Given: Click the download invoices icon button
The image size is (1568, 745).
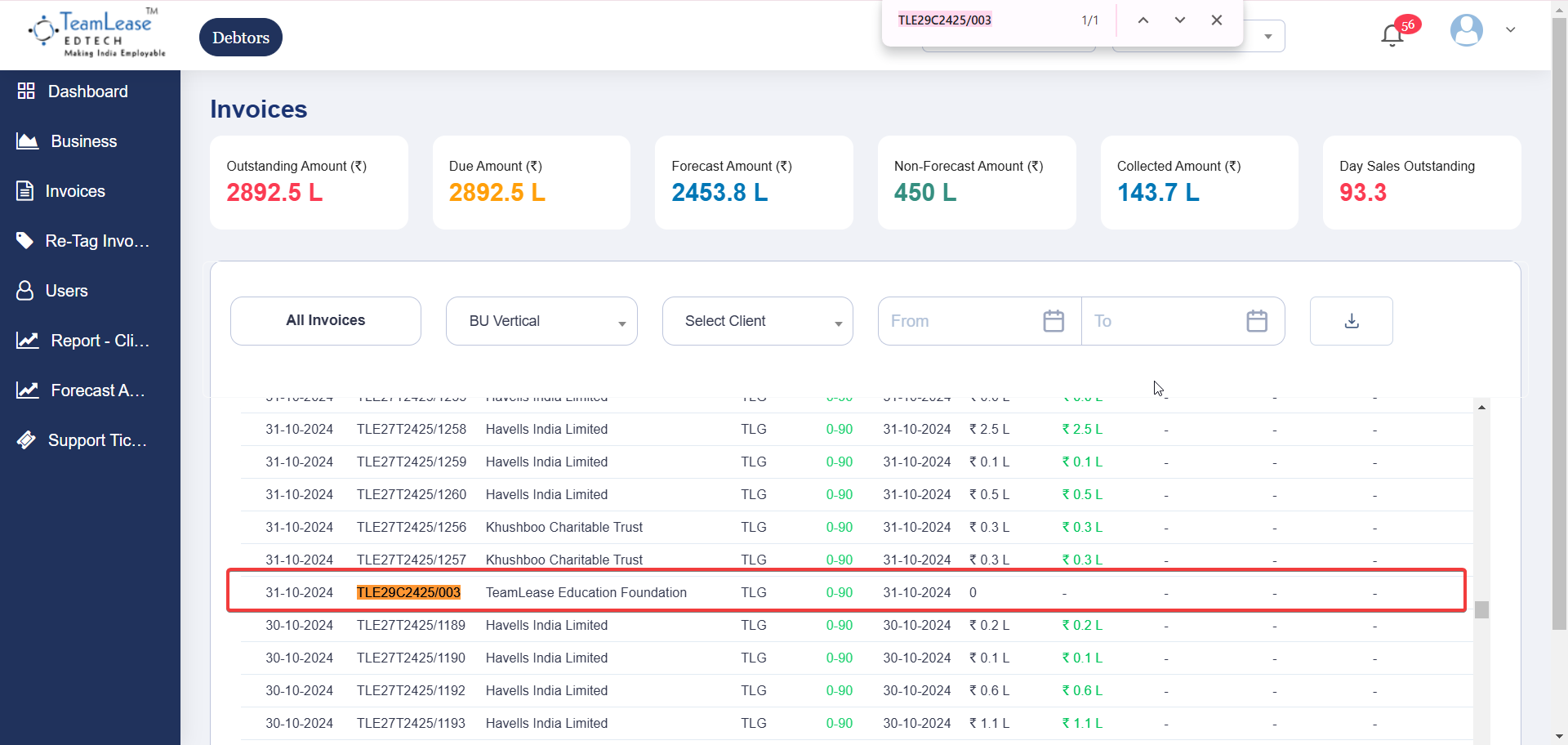Looking at the screenshot, I should [1351, 321].
